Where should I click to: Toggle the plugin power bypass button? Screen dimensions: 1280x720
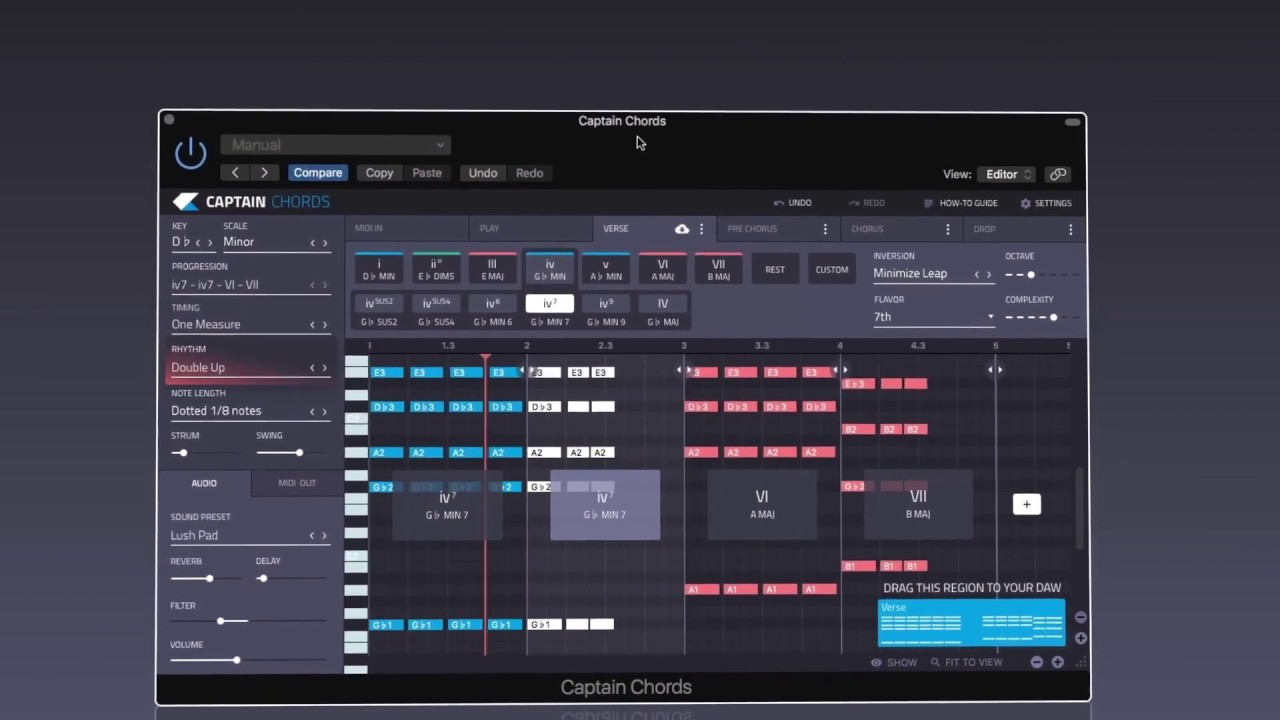pos(190,153)
